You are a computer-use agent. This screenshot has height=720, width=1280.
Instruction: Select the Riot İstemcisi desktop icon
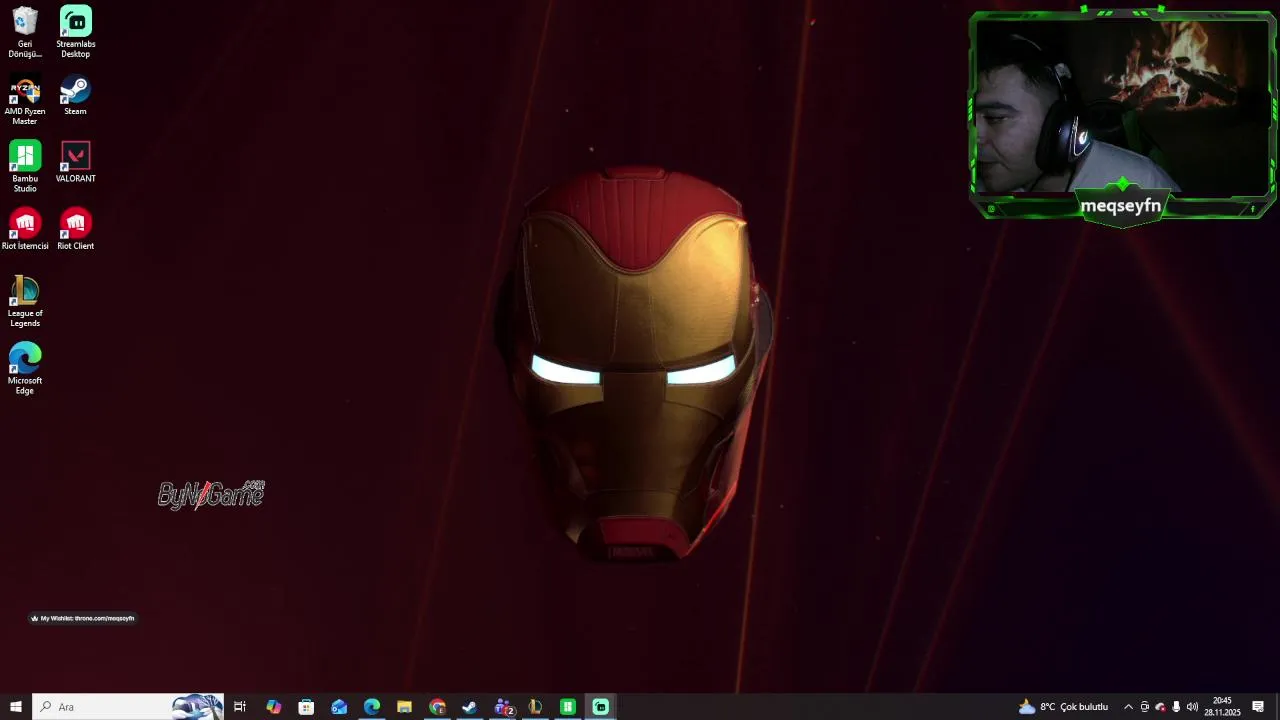point(25,229)
